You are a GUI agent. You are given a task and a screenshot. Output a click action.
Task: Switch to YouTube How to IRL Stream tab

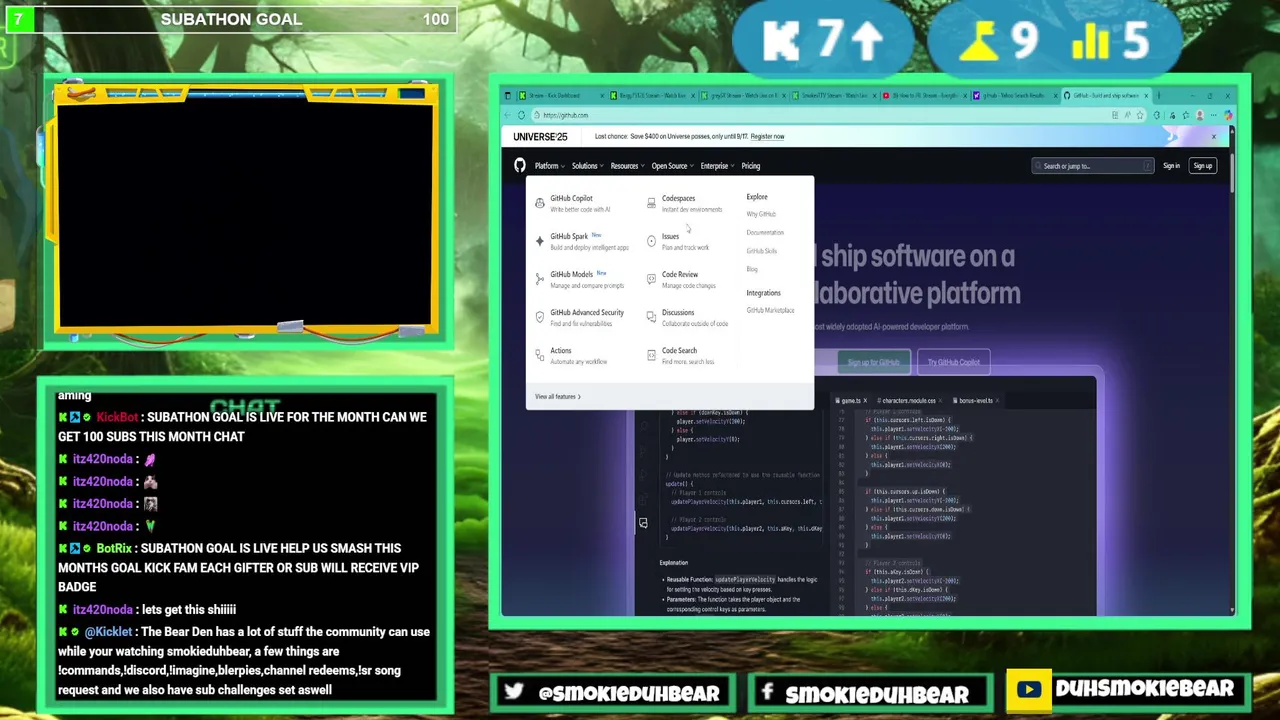click(926, 96)
